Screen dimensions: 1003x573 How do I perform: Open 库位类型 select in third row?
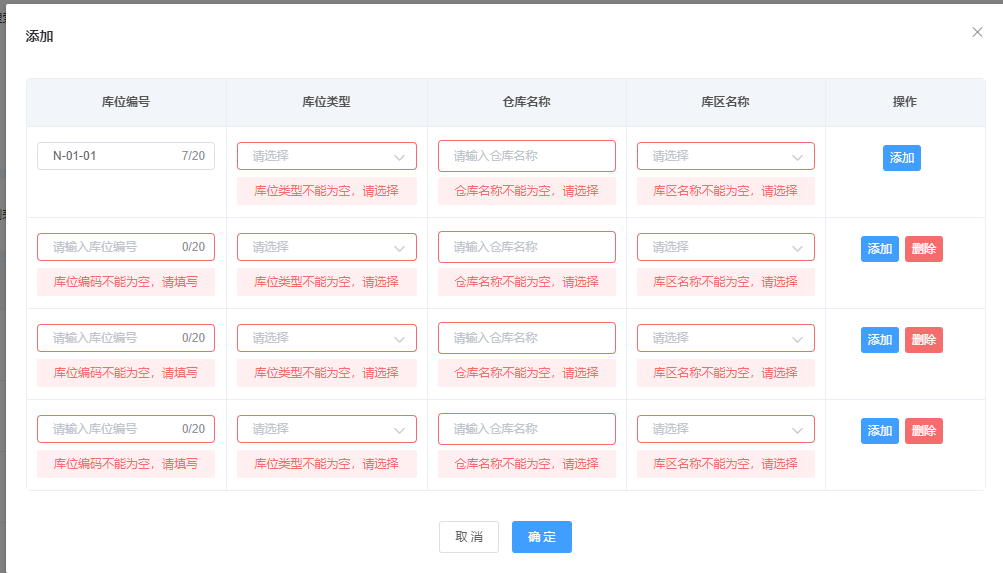pyautogui.click(x=327, y=338)
